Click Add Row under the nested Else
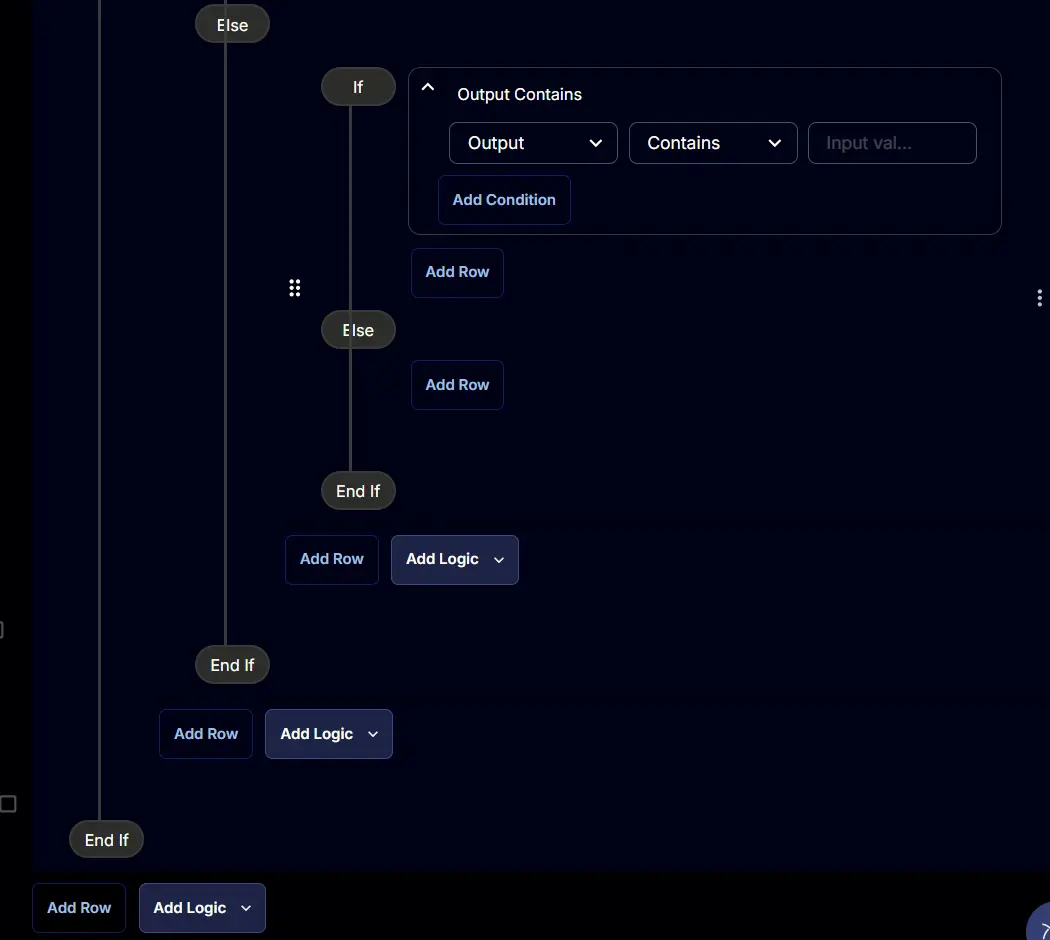This screenshot has width=1050, height=940. (x=457, y=385)
